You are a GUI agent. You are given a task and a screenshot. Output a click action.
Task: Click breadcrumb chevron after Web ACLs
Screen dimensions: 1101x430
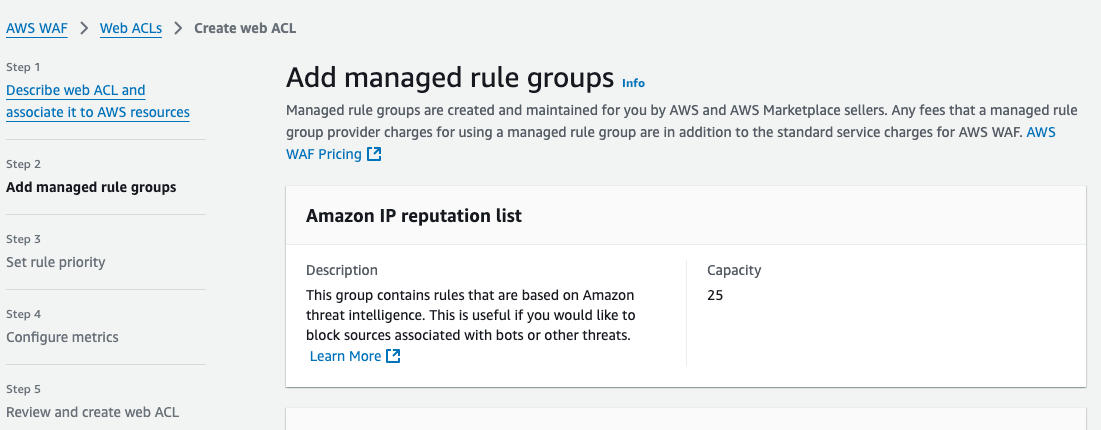178,29
